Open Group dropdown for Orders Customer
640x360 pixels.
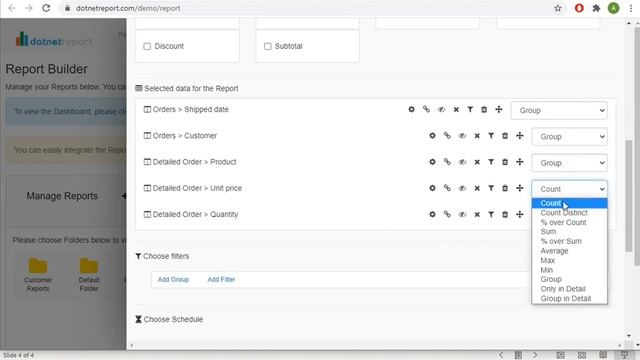click(x=569, y=136)
